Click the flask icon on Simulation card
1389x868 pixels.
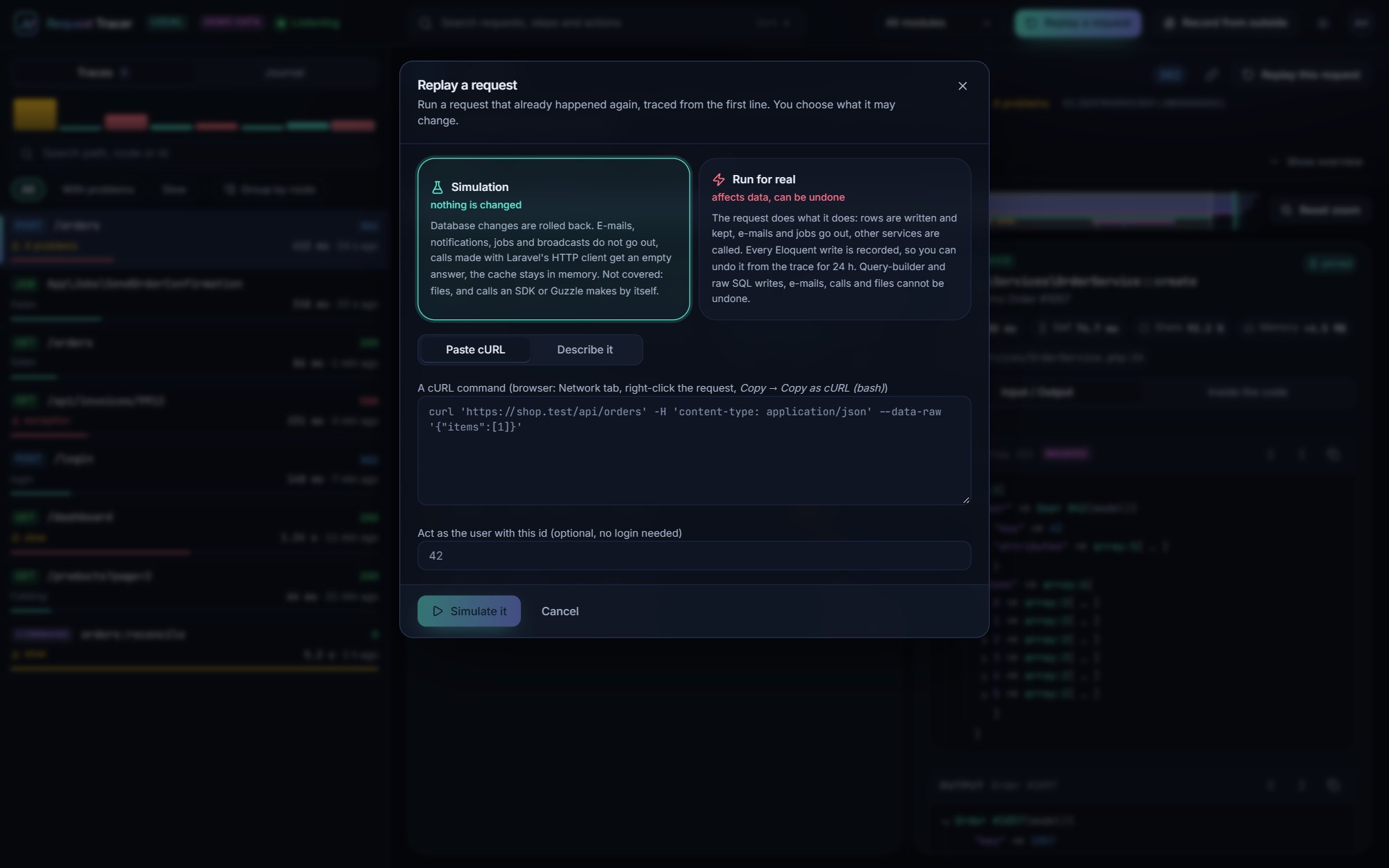point(438,187)
